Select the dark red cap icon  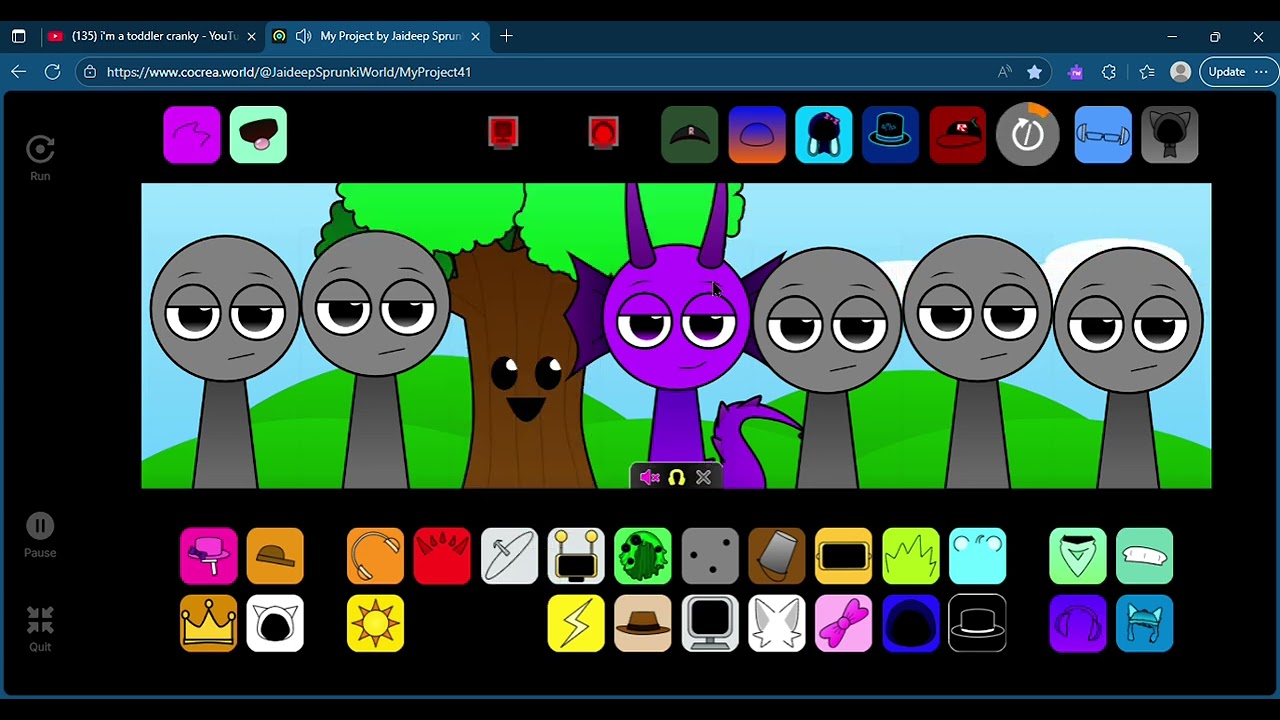tap(957, 134)
